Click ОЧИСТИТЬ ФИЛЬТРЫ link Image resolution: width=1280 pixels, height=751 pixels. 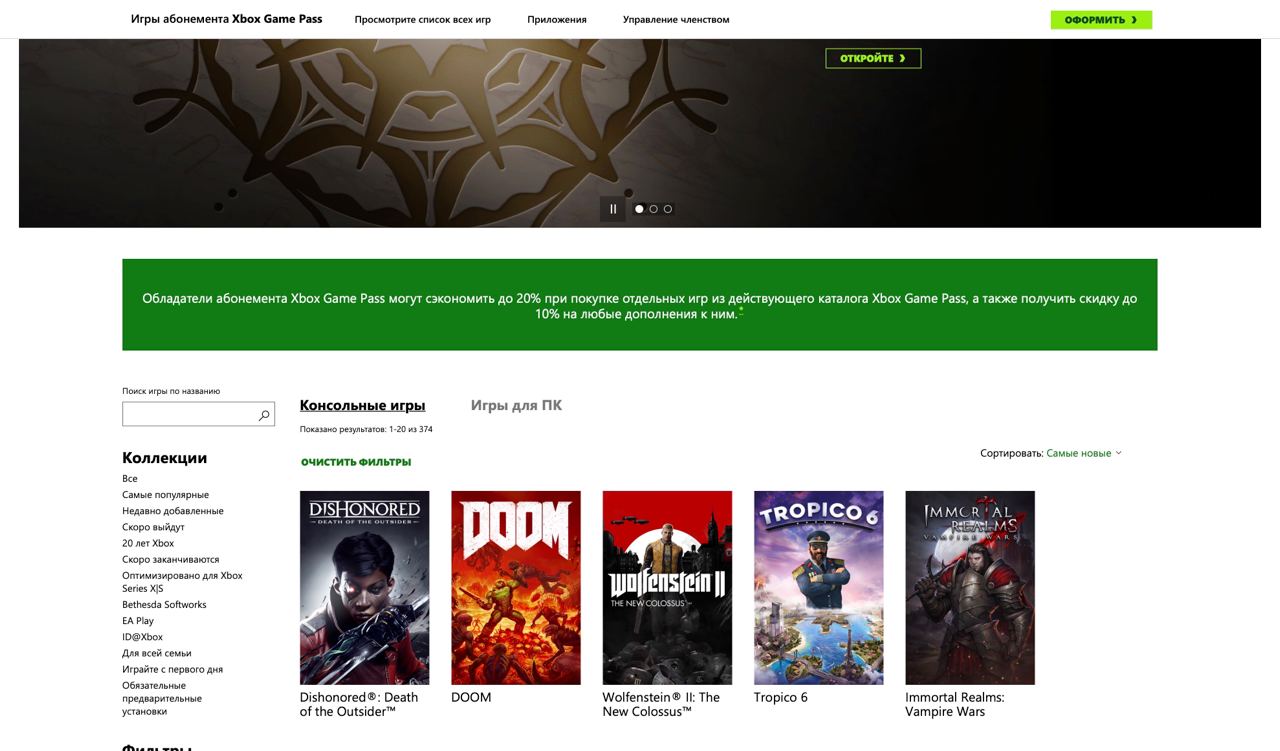pyautogui.click(x=356, y=462)
